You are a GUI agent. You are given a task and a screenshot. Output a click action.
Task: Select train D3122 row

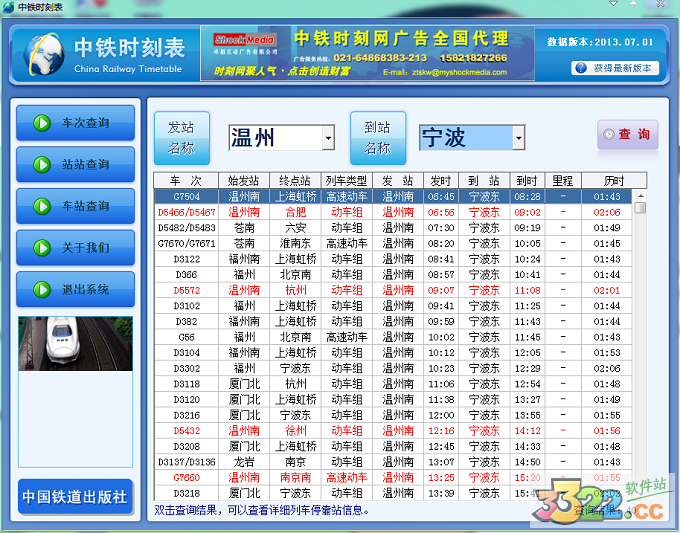point(393,259)
